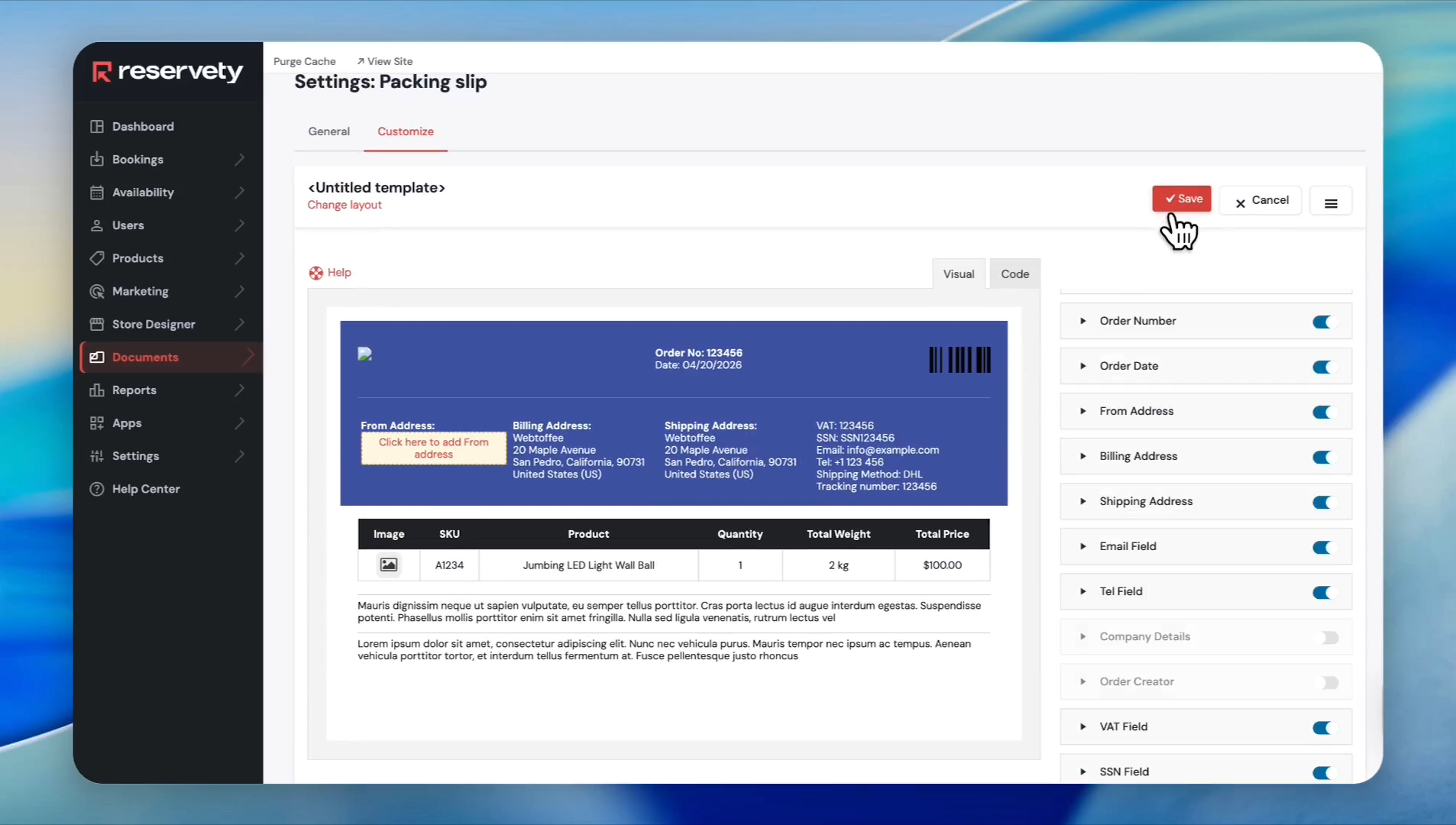Click the product image placeholder icon
The width and height of the screenshot is (1456, 825).
[x=389, y=565]
